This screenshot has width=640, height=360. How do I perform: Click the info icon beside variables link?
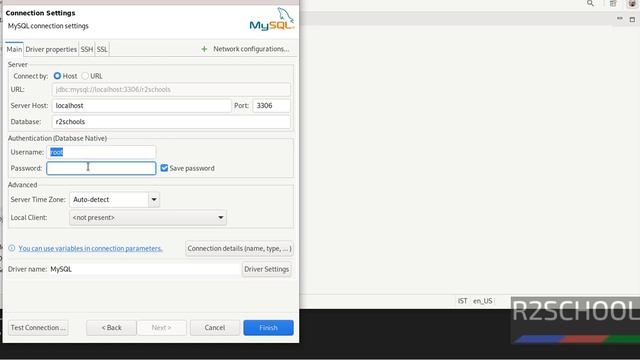(x=12, y=248)
